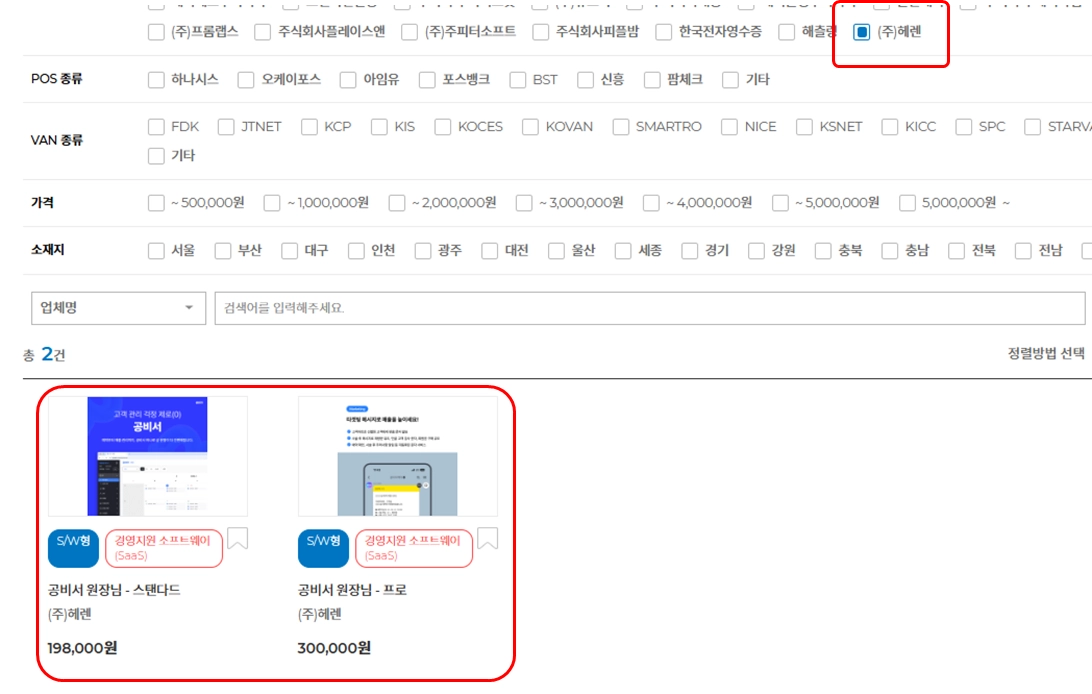This screenshot has height=694, width=1092.
Task: Select 아임유 POS type checkbox
Action: coord(348,80)
